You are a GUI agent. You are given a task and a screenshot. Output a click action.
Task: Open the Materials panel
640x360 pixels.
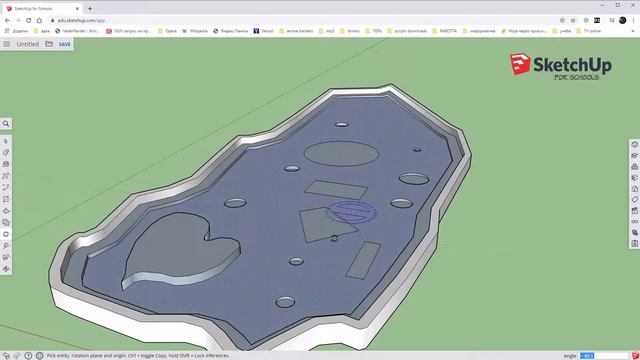[634, 178]
